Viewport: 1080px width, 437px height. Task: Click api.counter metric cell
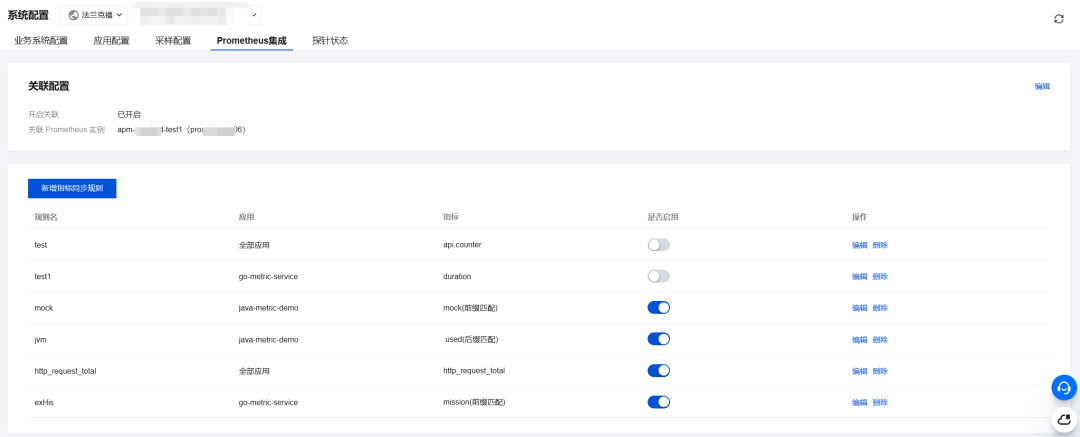click(462, 245)
